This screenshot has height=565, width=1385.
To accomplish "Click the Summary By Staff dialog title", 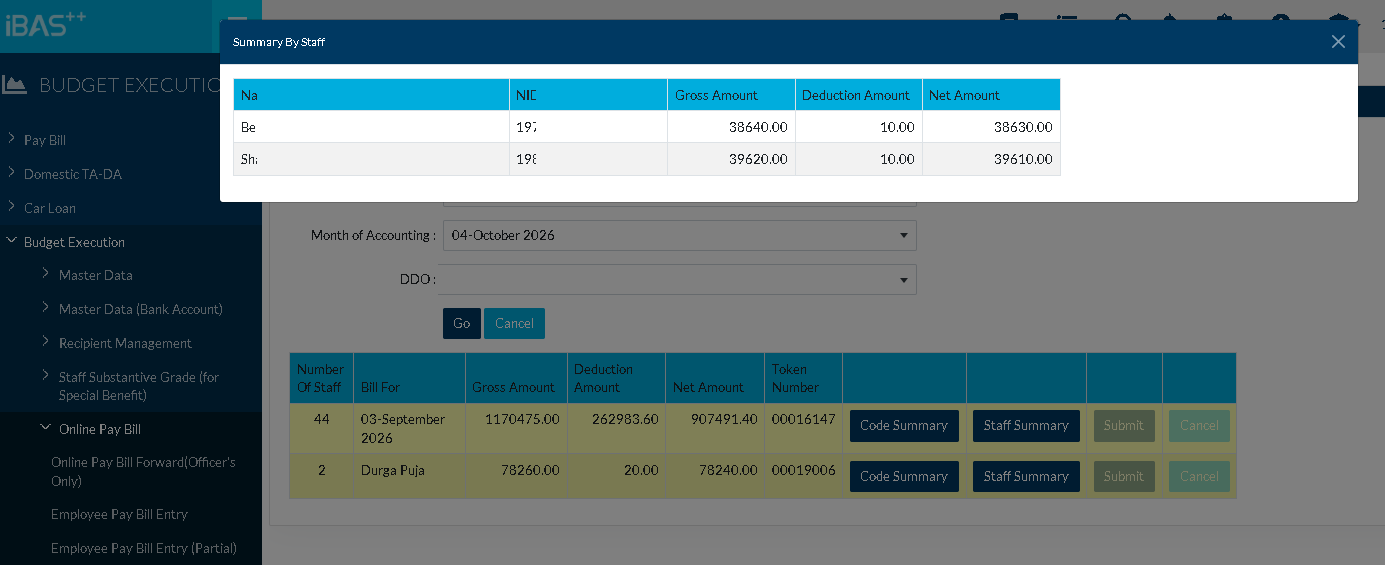I will pos(279,42).
